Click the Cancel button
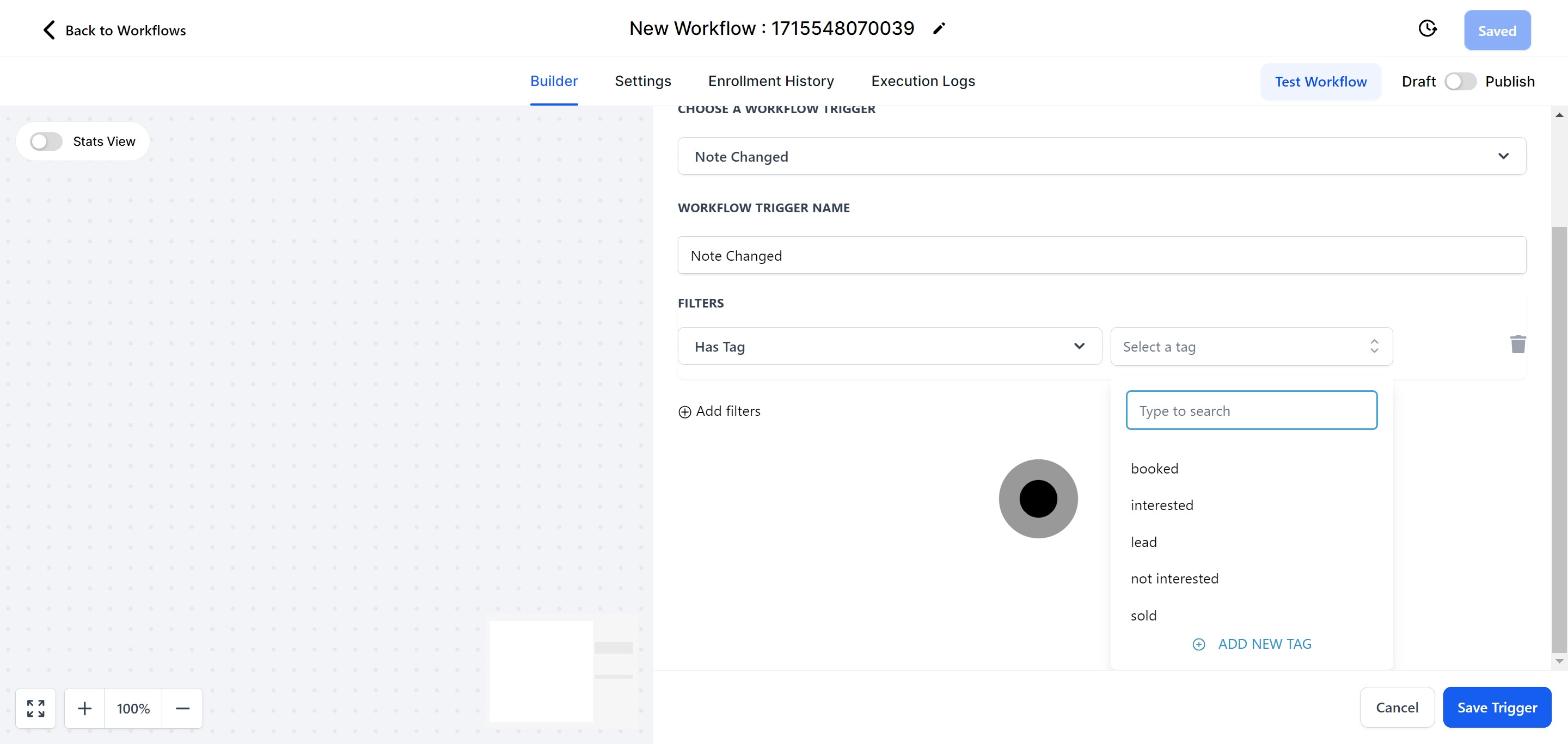This screenshot has width=1568, height=744. (x=1396, y=708)
